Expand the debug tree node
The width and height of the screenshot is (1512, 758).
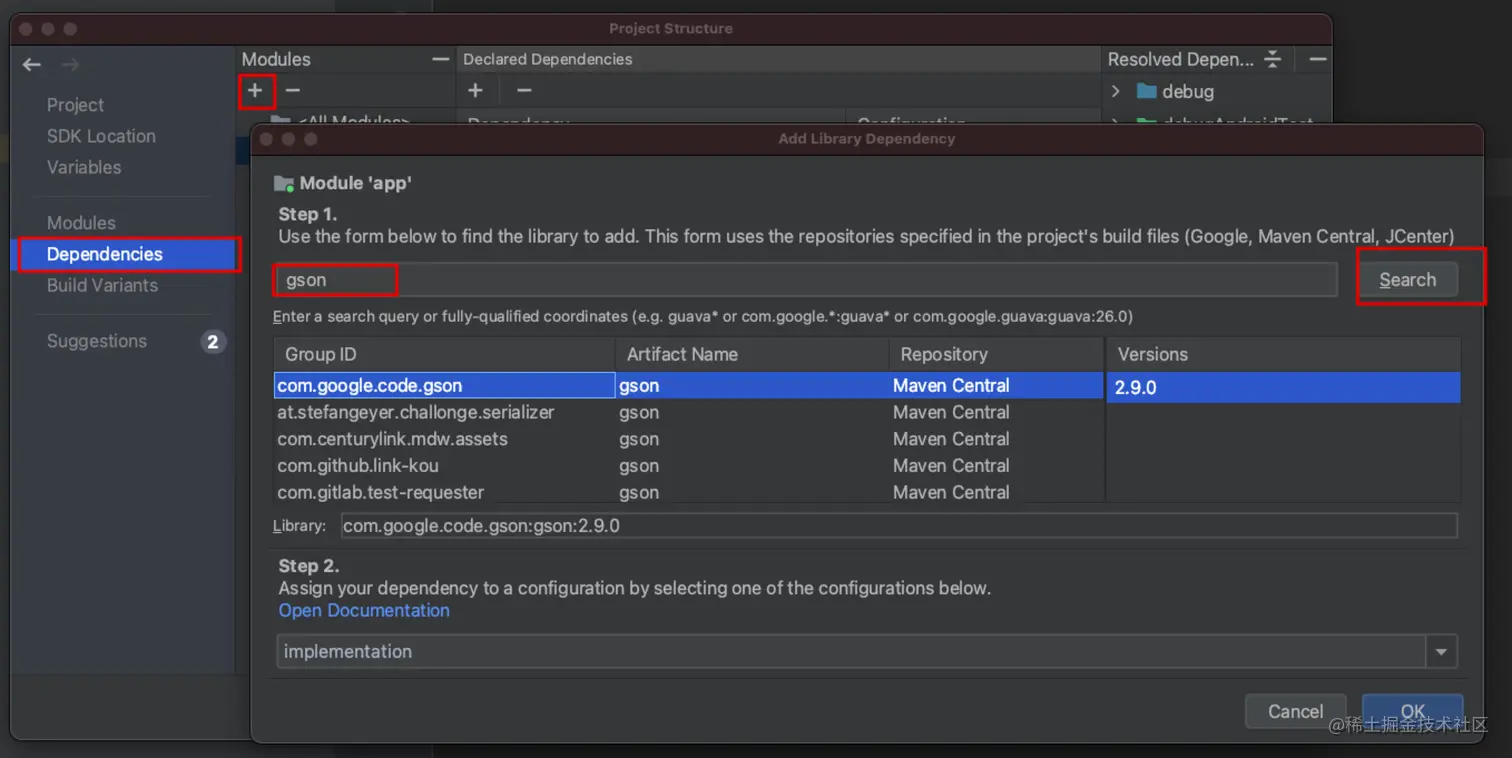tap(1116, 92)
